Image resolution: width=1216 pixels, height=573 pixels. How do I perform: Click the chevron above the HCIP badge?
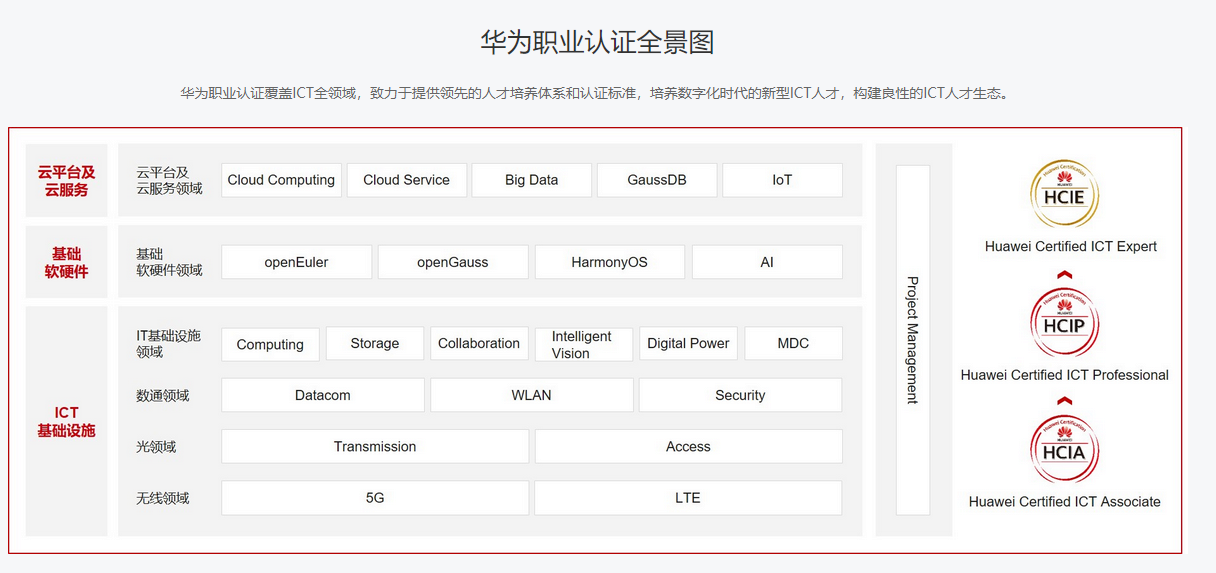1065,273
